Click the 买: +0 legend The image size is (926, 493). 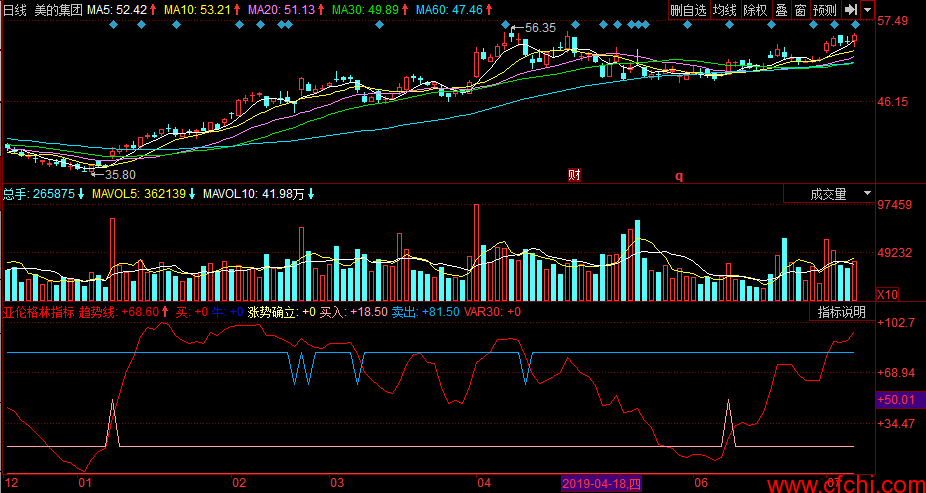point(191,312)
